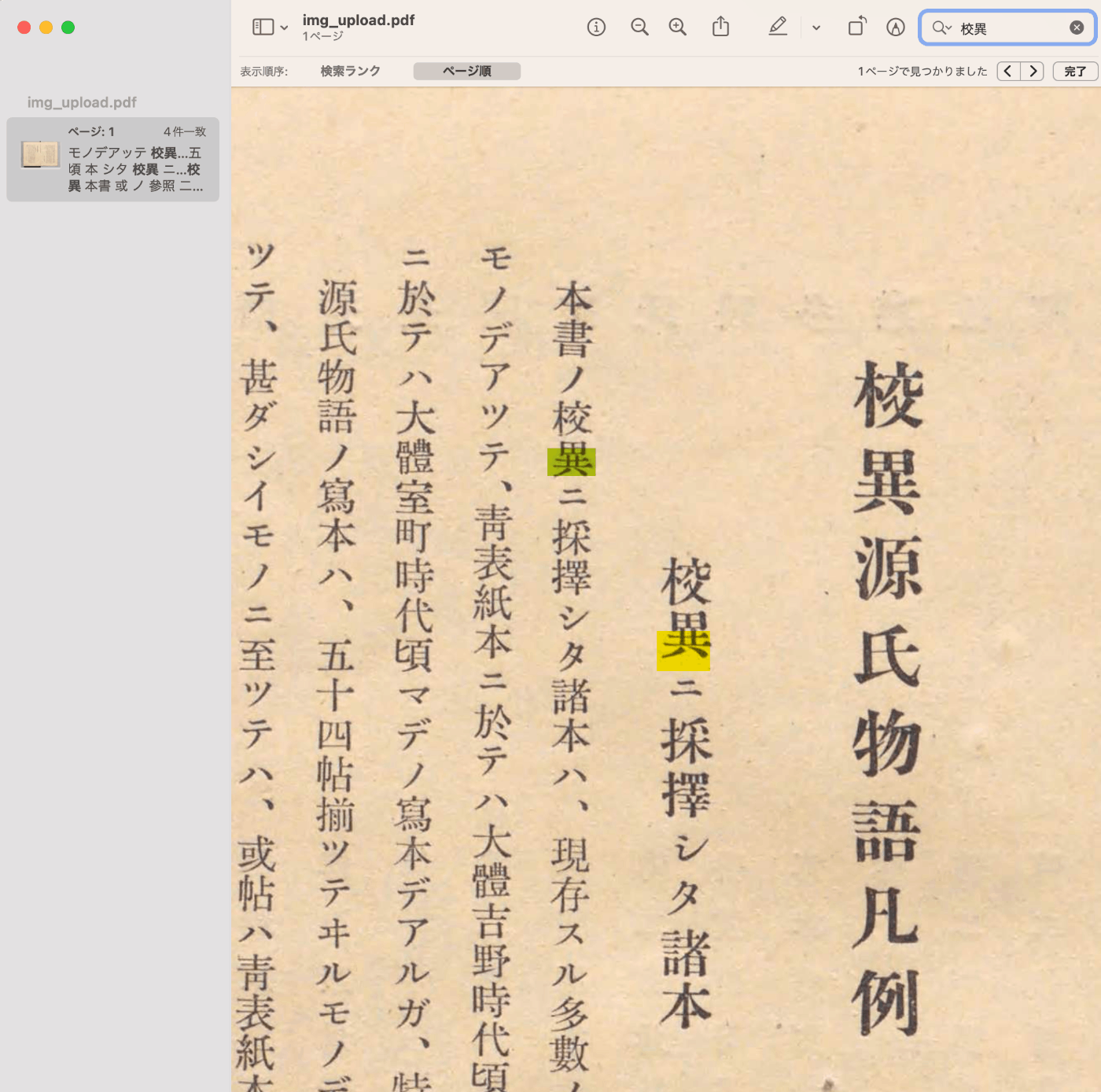Go to the next search match
Image resolution: width=1101 pixels, height=1092 pixels.
[1033, 71]
